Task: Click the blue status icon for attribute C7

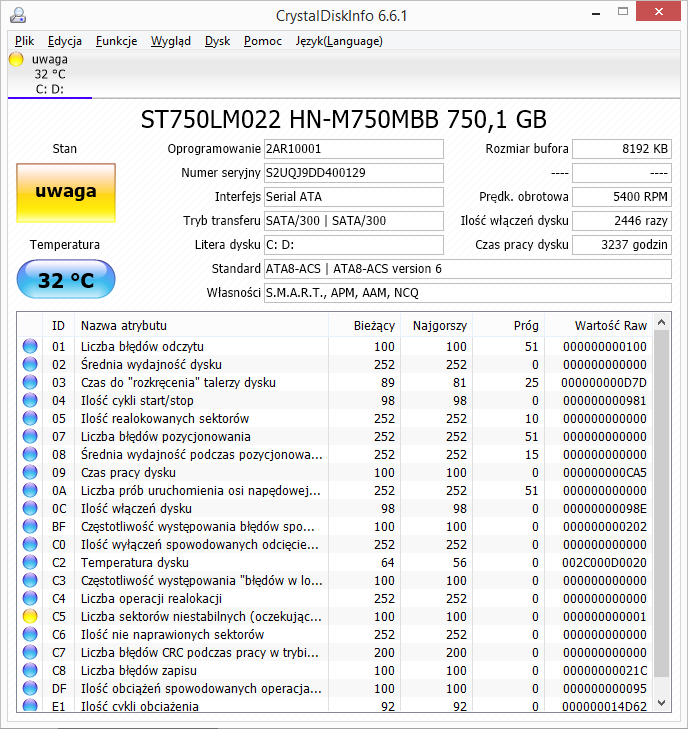Action: (x=30, y=652)
